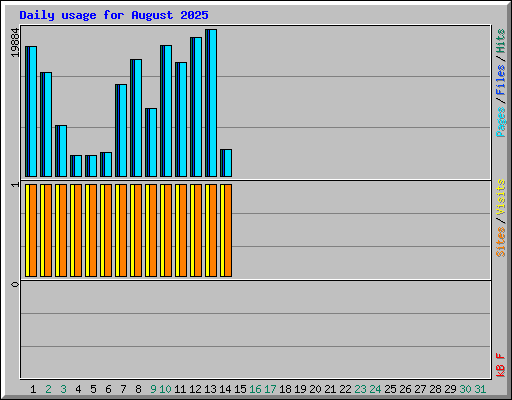Click green day label 31 on x-axis
This screenshot has width=512, height=400.
pos(480,389)
